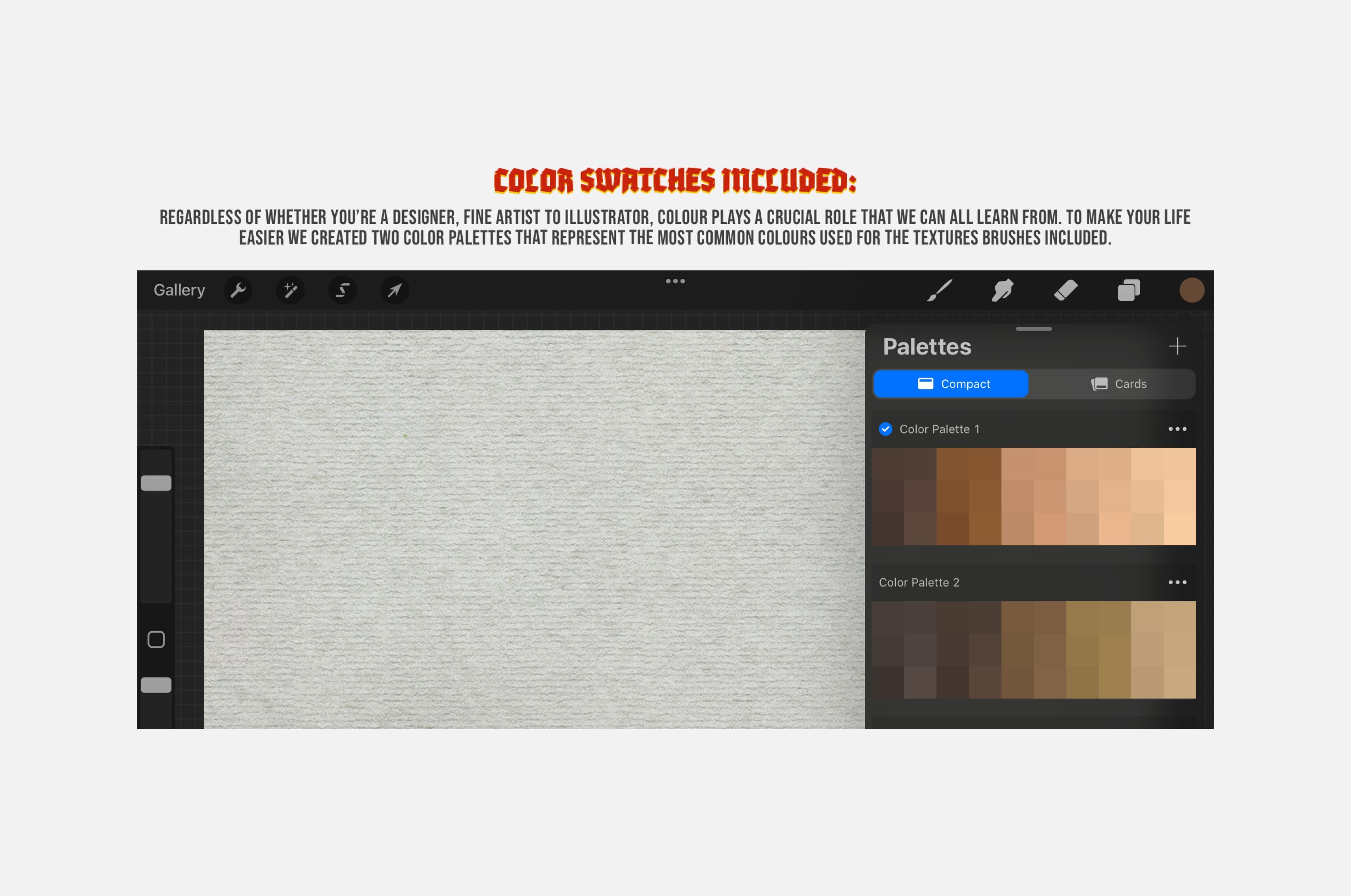1351x896 pixels.
Task: Open the Actions wrench menu
Action: 238,290
